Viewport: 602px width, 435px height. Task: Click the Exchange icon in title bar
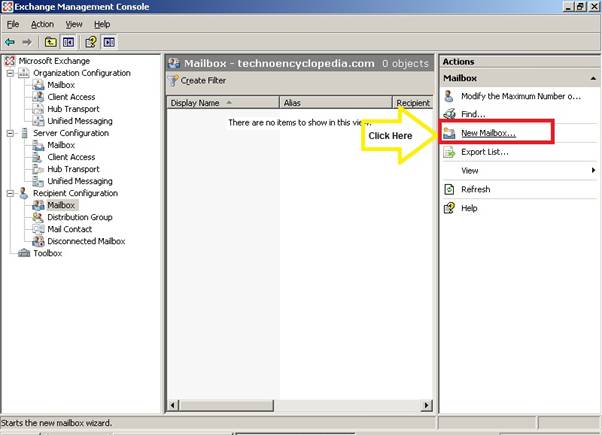click(7, 7)
